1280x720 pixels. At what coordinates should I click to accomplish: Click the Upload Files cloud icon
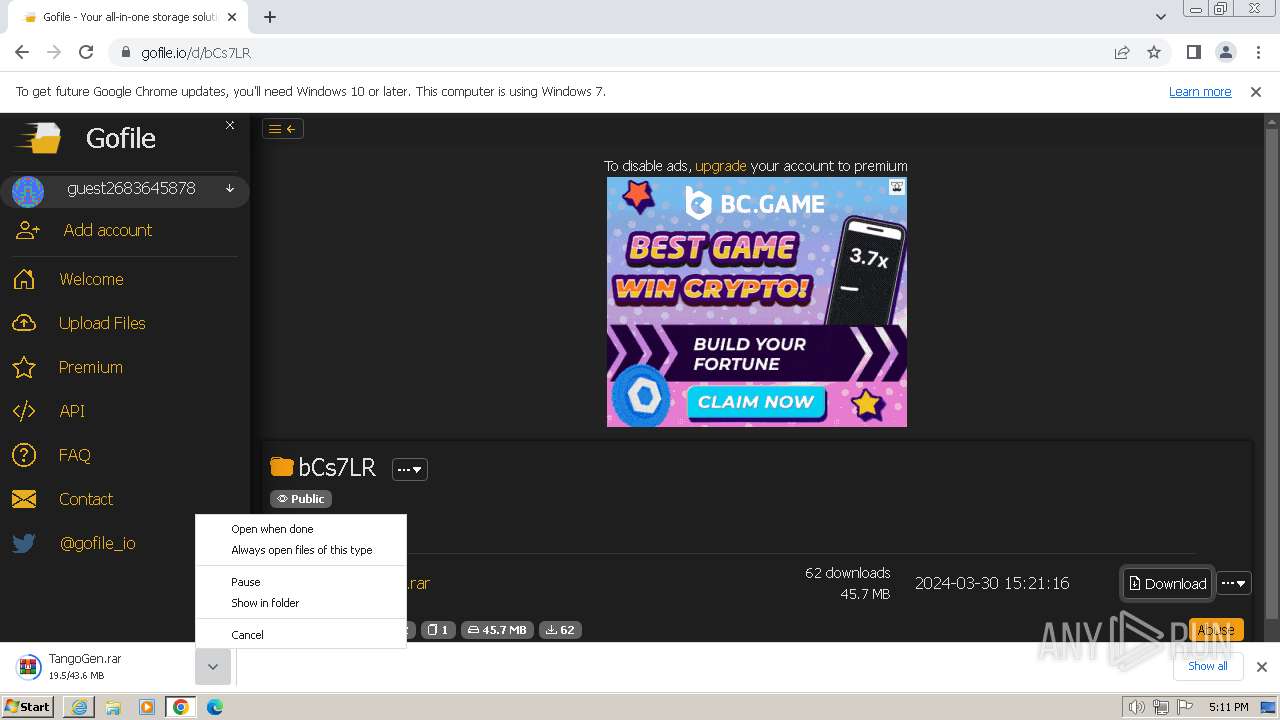pos(24,323)
